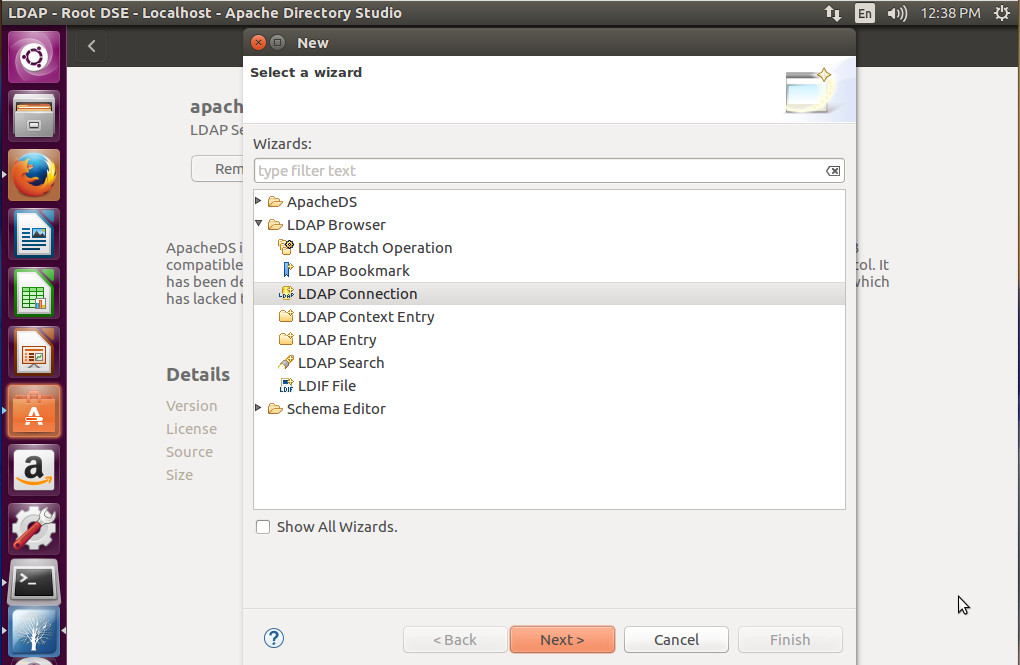
Task: Open the En keyboard layout menu
Action: [864, 13]
